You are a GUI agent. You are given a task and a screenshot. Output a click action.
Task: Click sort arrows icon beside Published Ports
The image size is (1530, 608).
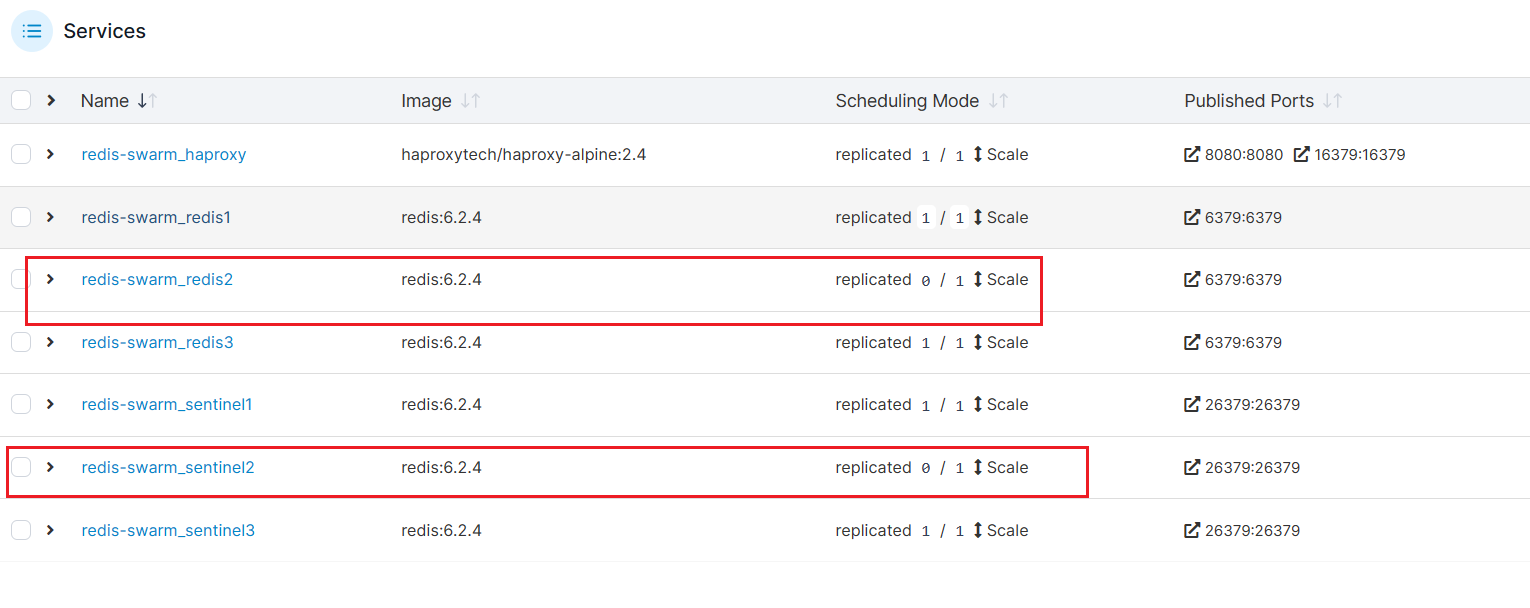[x=1332, y=101]
